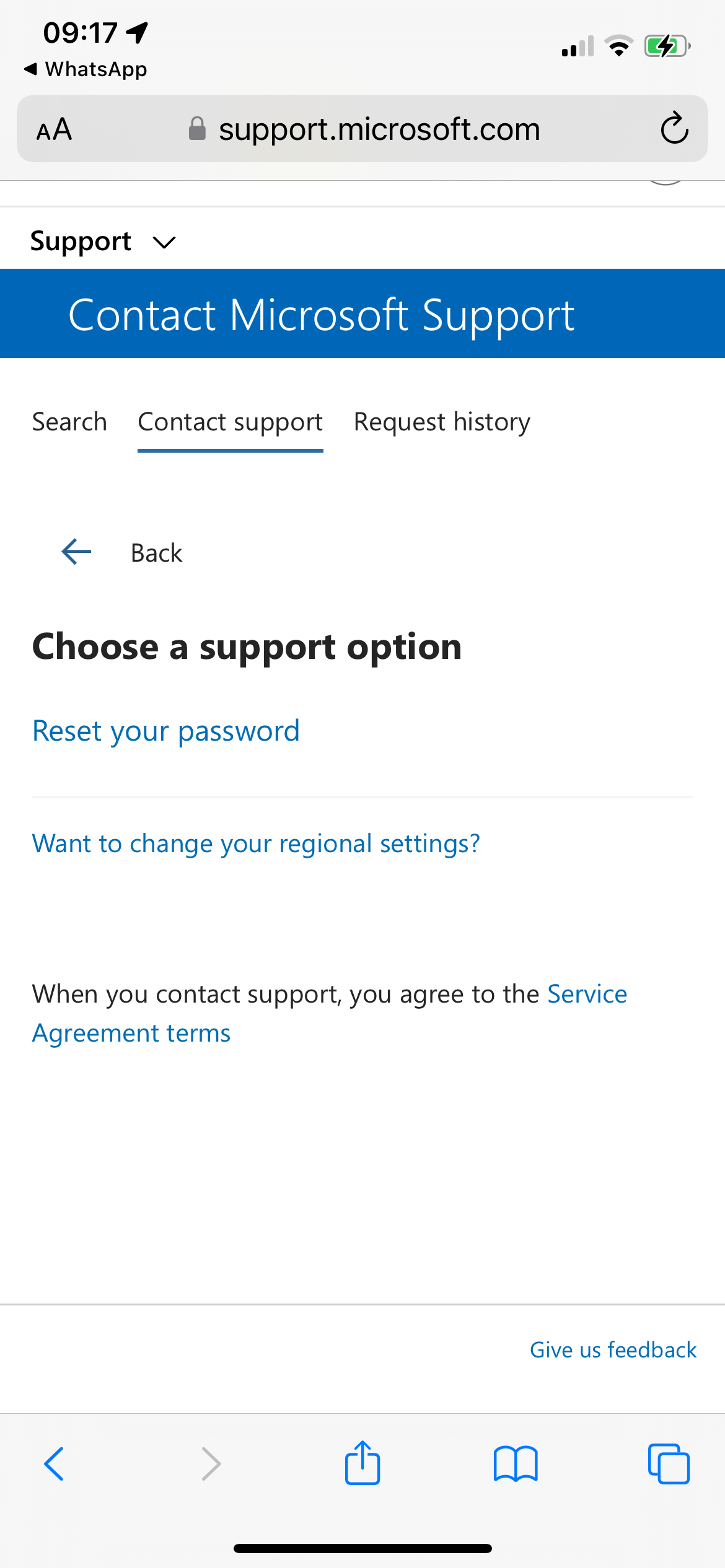The height and width of the screenshot is (1568, 725).
Task: Click the Give us feedback link
Action: tap(613, 1350)
